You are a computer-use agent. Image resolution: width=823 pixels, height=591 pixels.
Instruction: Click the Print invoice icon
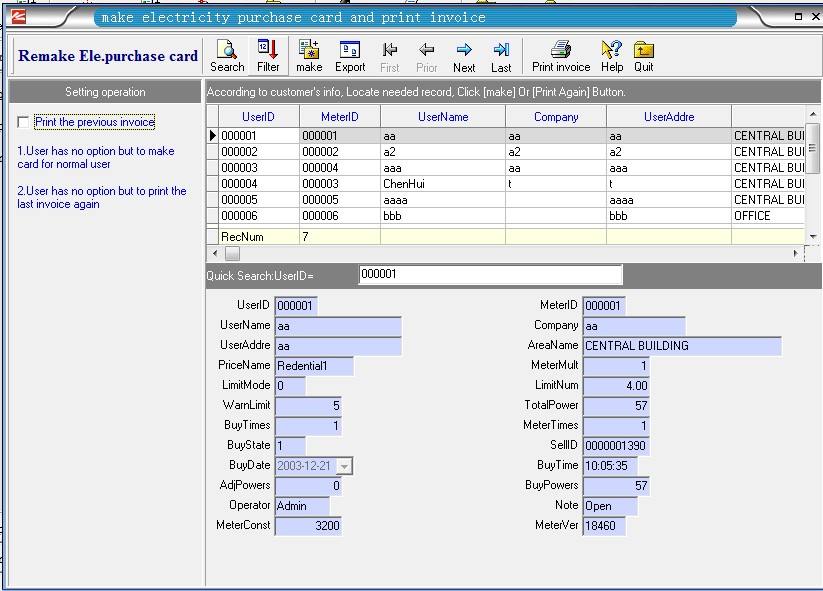pos(561,56)
